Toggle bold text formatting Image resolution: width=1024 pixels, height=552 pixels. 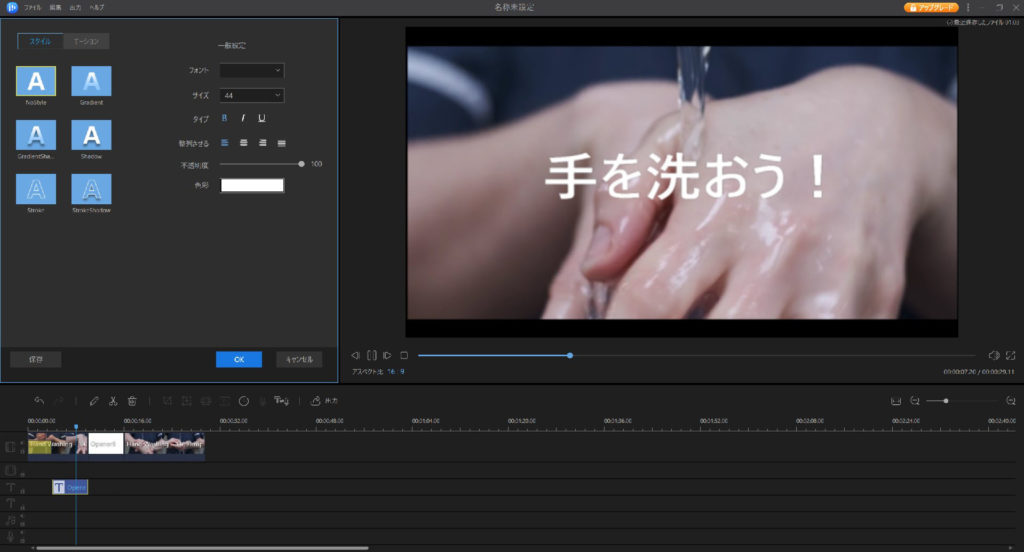(225, 118)
